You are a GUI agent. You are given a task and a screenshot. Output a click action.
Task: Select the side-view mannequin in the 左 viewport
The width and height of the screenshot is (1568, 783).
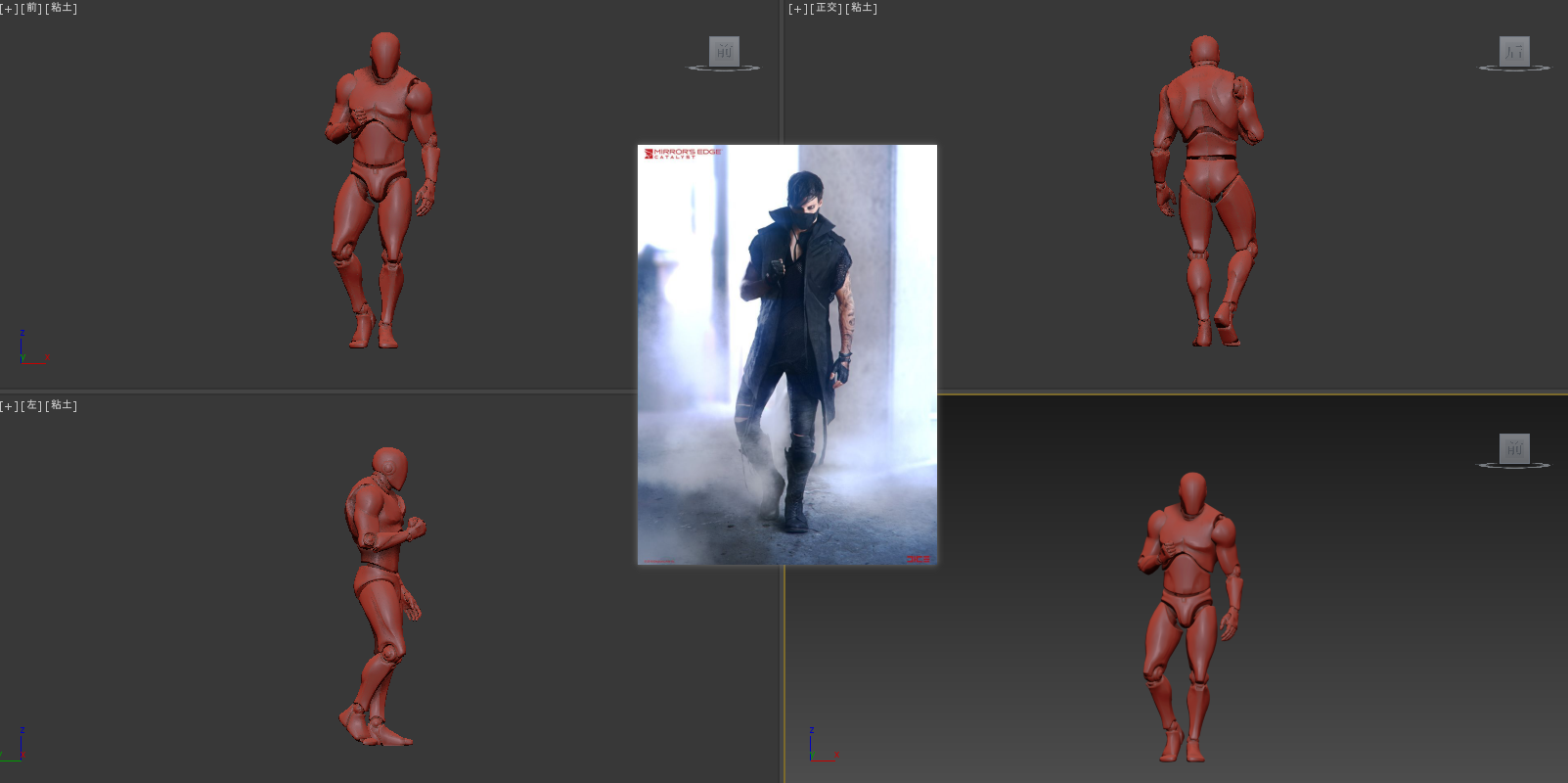[x=383, y=597]
